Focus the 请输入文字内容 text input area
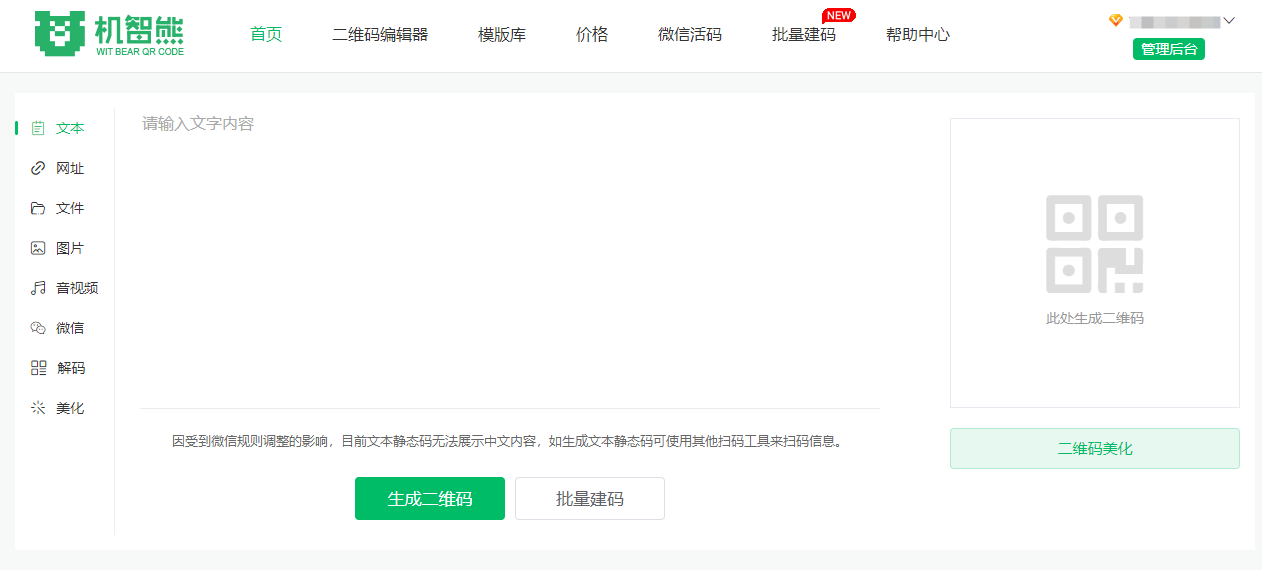 510,260
